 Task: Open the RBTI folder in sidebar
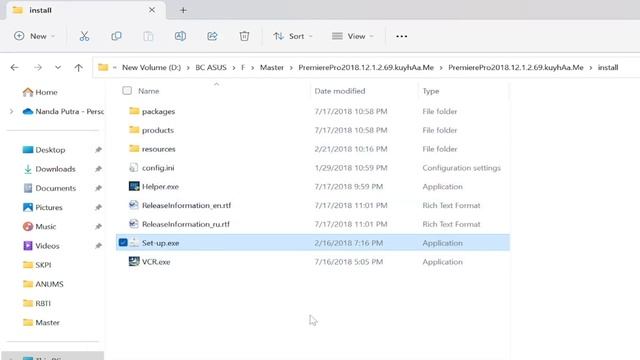click(37, 303)
